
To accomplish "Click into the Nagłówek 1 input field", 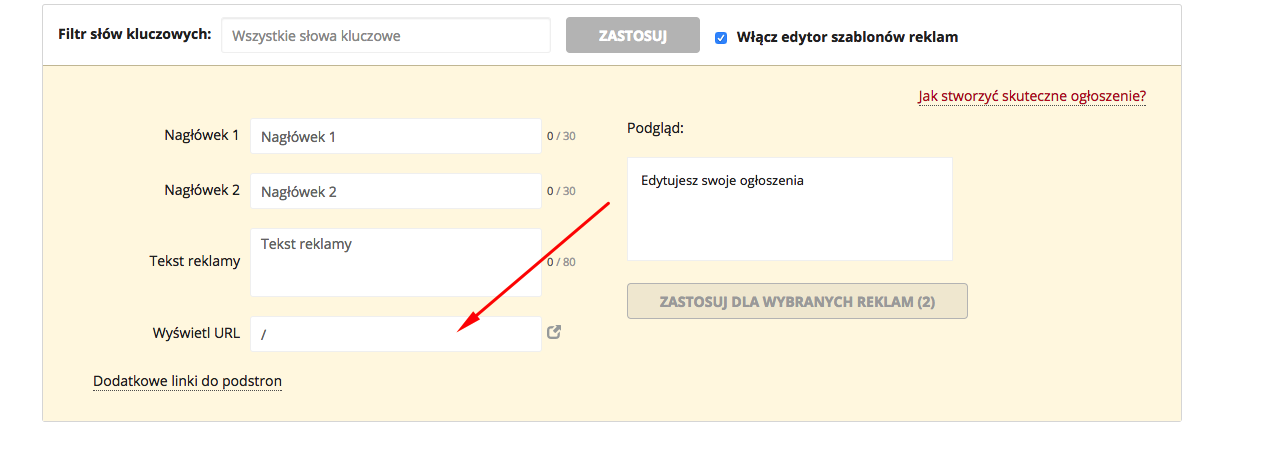I will point(395,136).
